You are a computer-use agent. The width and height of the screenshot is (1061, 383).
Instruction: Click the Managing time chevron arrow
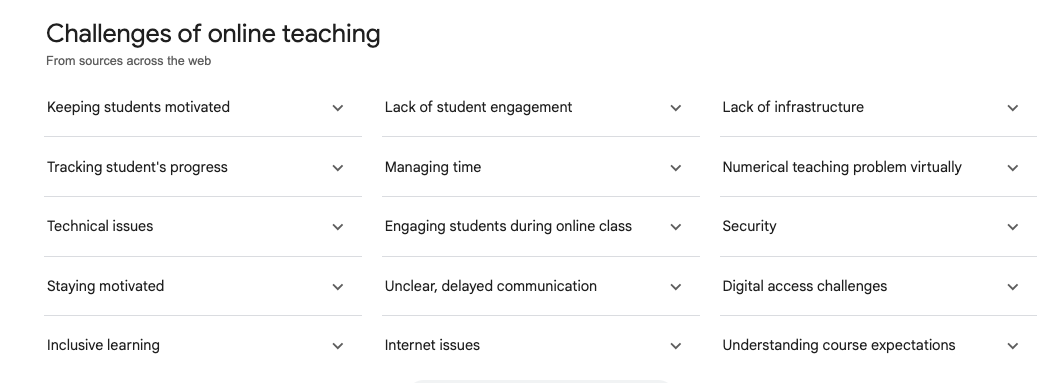coord(675,168)
